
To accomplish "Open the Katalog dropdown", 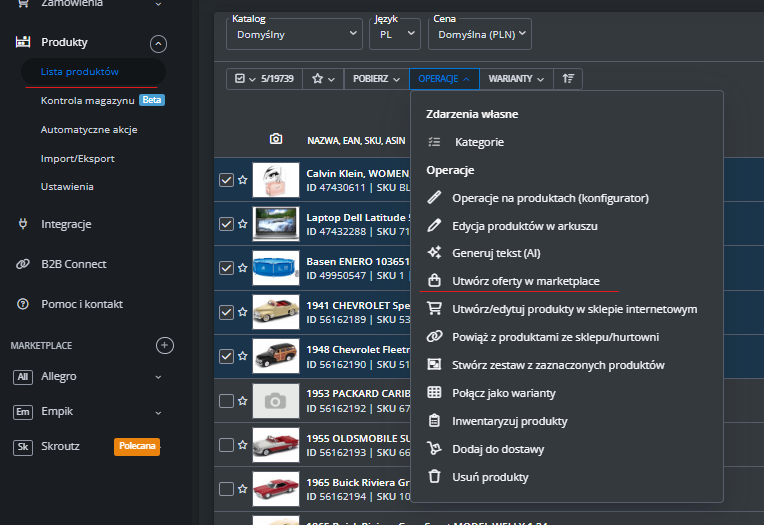I will coord(294,34).
